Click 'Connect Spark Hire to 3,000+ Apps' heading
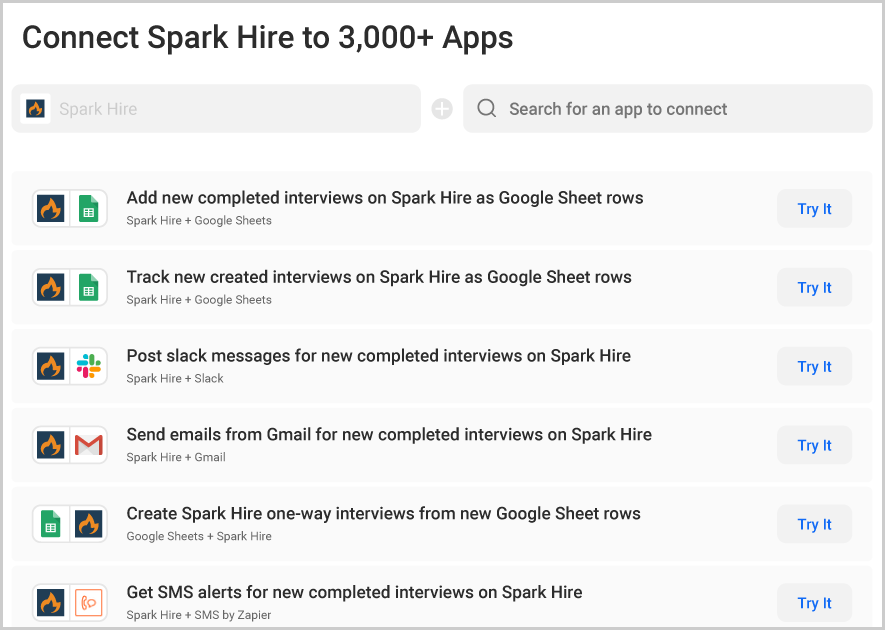The height and width of the screenshot is (630, 885). pos(268,38)
